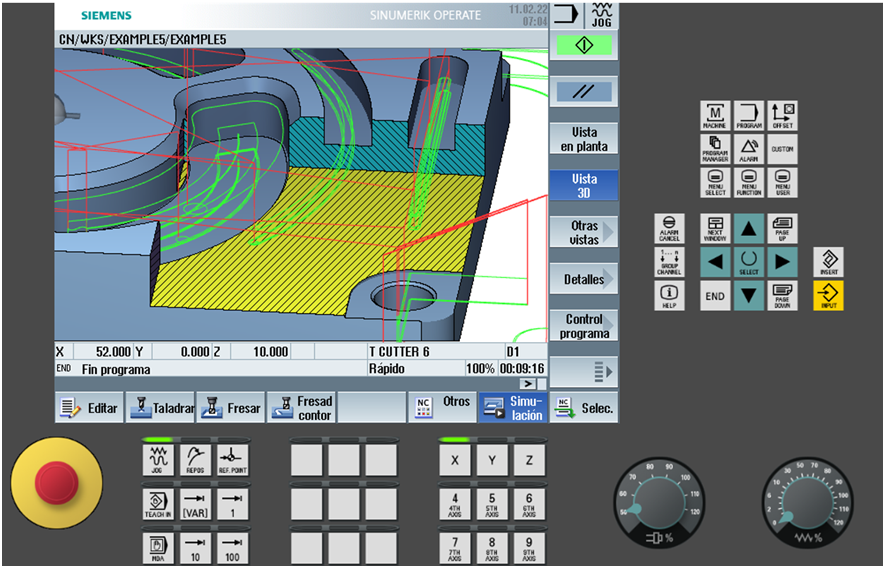The width and height of the screenshot is (885, 568).
Task: Click the MENU SELECT key
Action: tap(715, 183)
